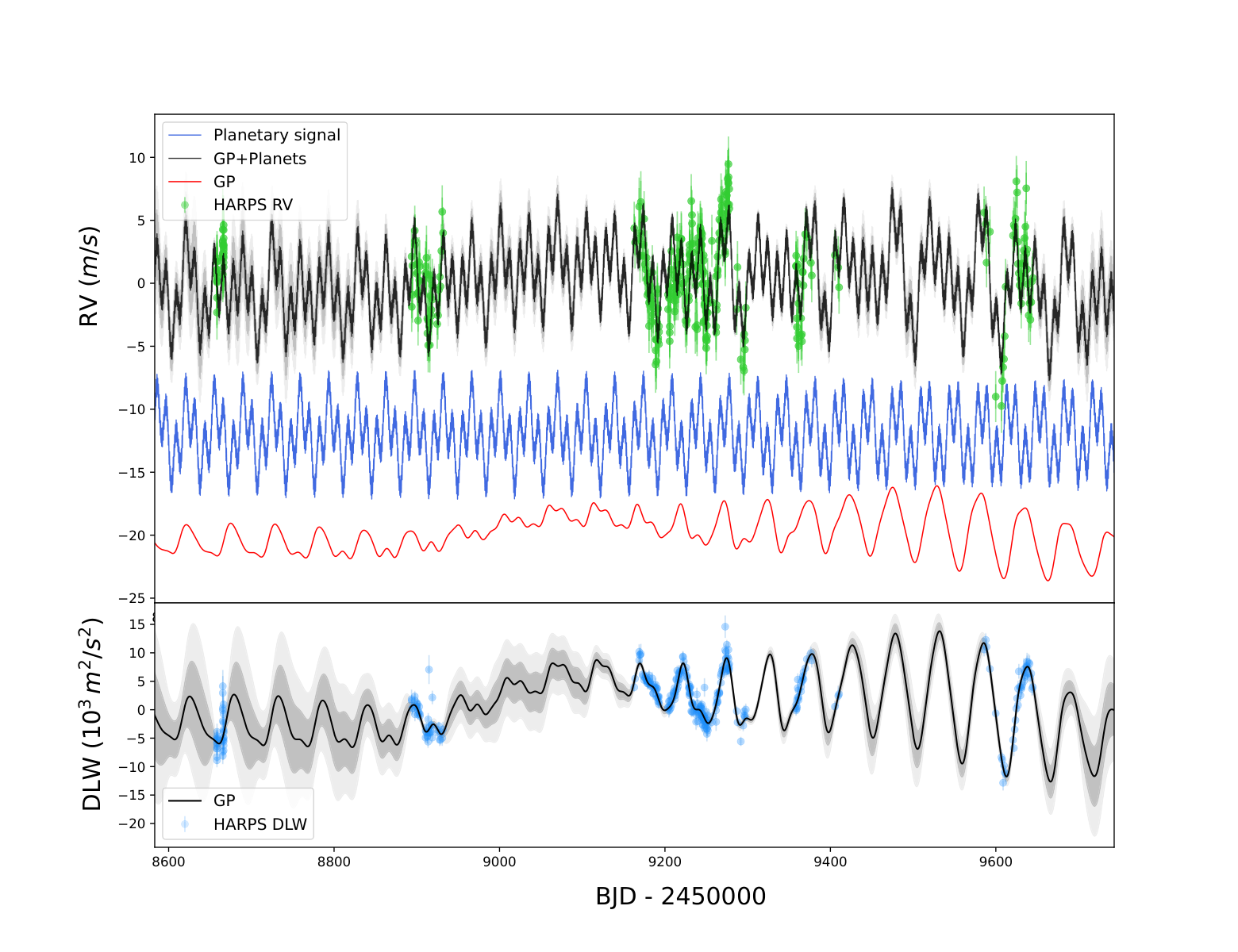Click the BJD - 2450000 x-axis label
Screen dimensions: 1238x952
681,896
